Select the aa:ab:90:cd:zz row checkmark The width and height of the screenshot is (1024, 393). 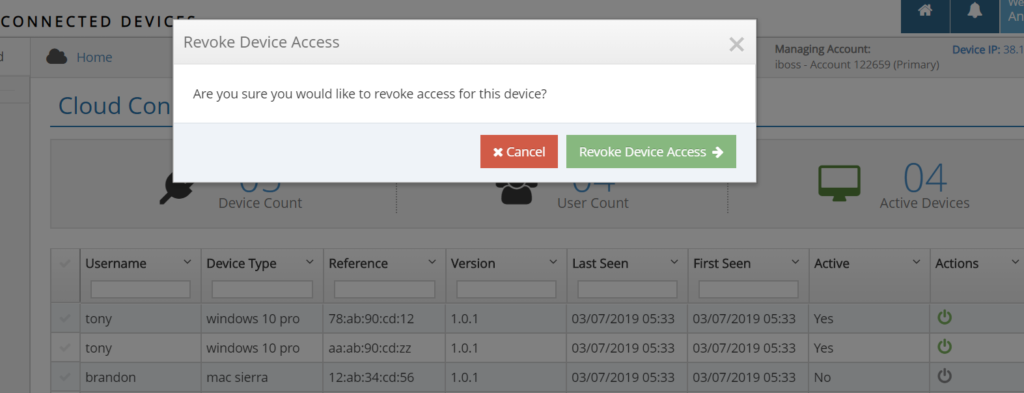pos(65,348)
